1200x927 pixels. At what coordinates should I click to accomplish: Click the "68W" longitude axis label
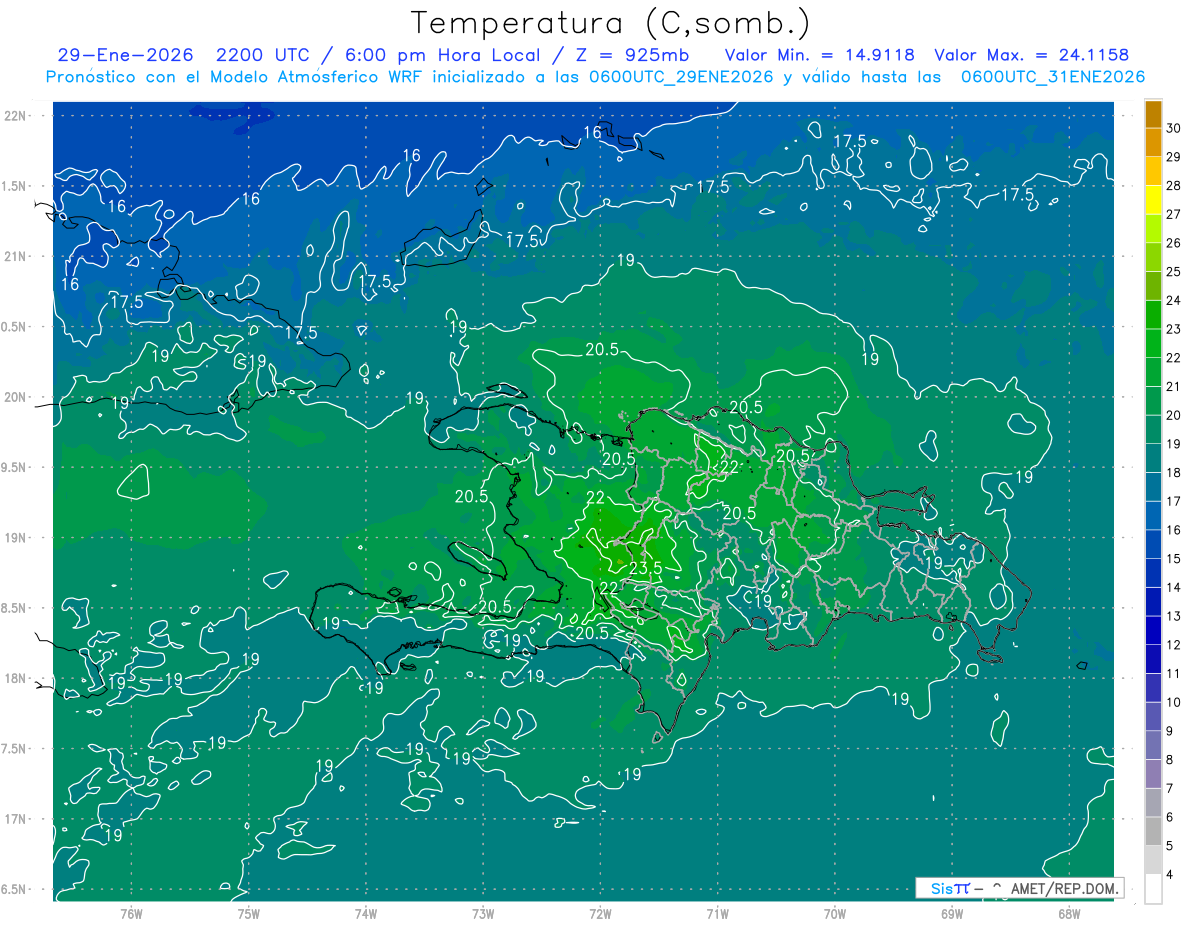[x=1069, y=914]
